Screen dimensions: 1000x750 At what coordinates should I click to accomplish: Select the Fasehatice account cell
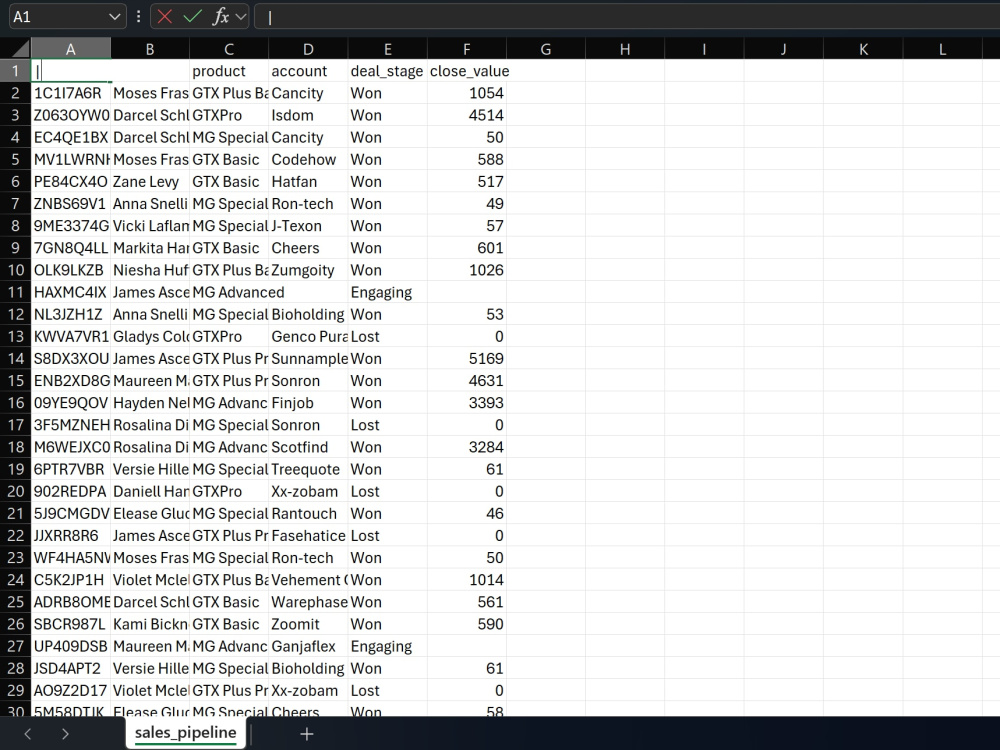pos(308,535)
